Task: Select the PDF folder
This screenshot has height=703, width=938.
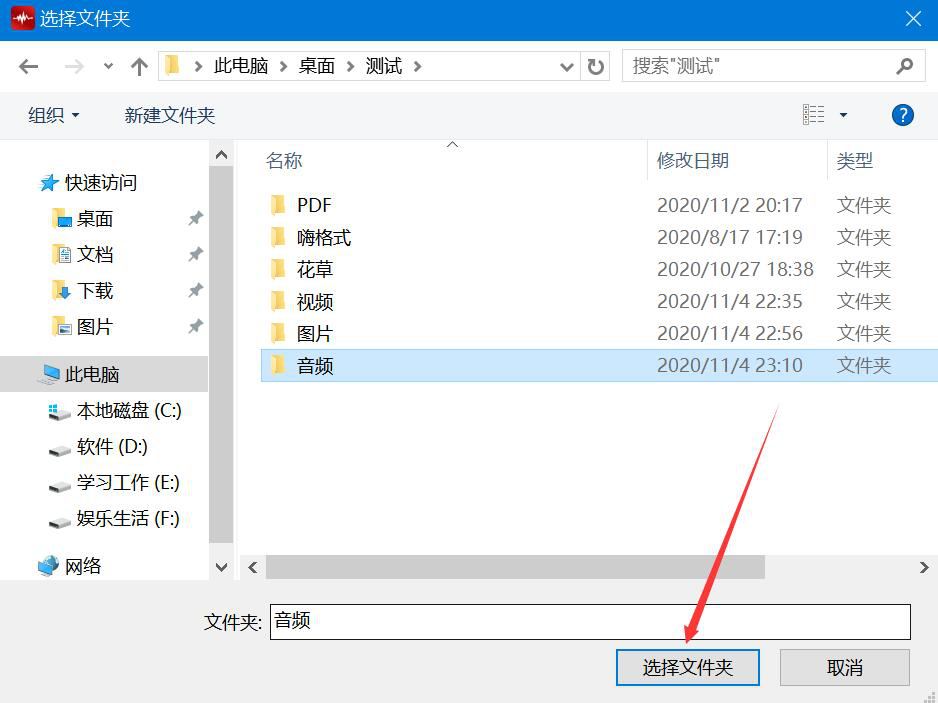Action: tap(314, 205)
